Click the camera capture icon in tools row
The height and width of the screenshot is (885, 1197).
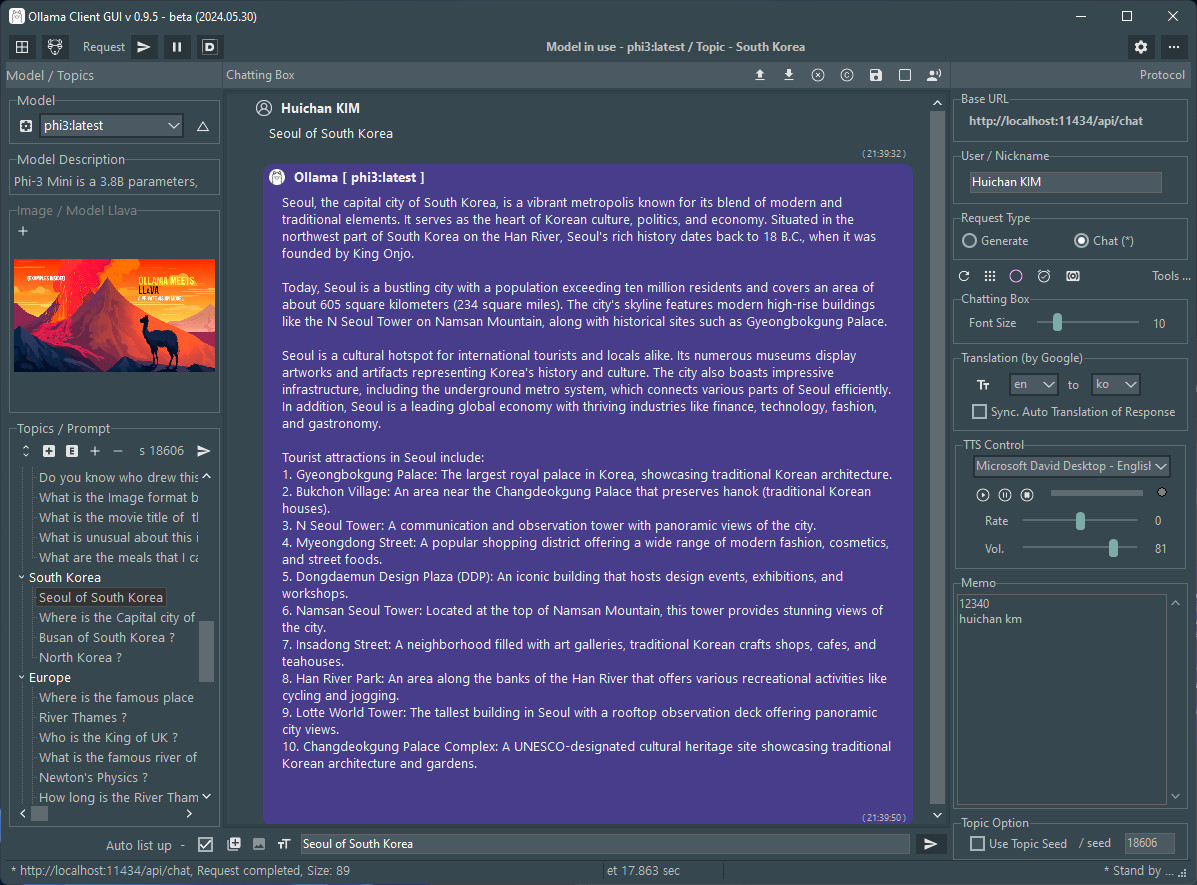[1073, 276]
